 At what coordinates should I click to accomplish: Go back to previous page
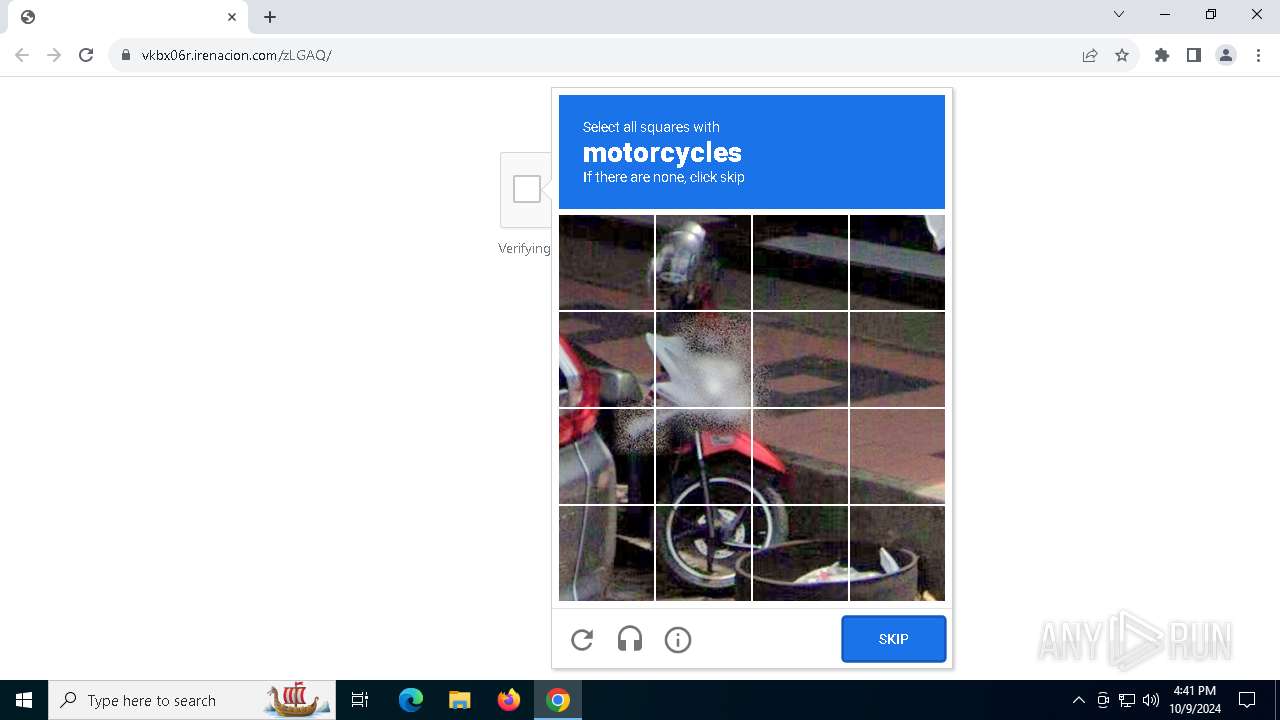tap(22, 55)
